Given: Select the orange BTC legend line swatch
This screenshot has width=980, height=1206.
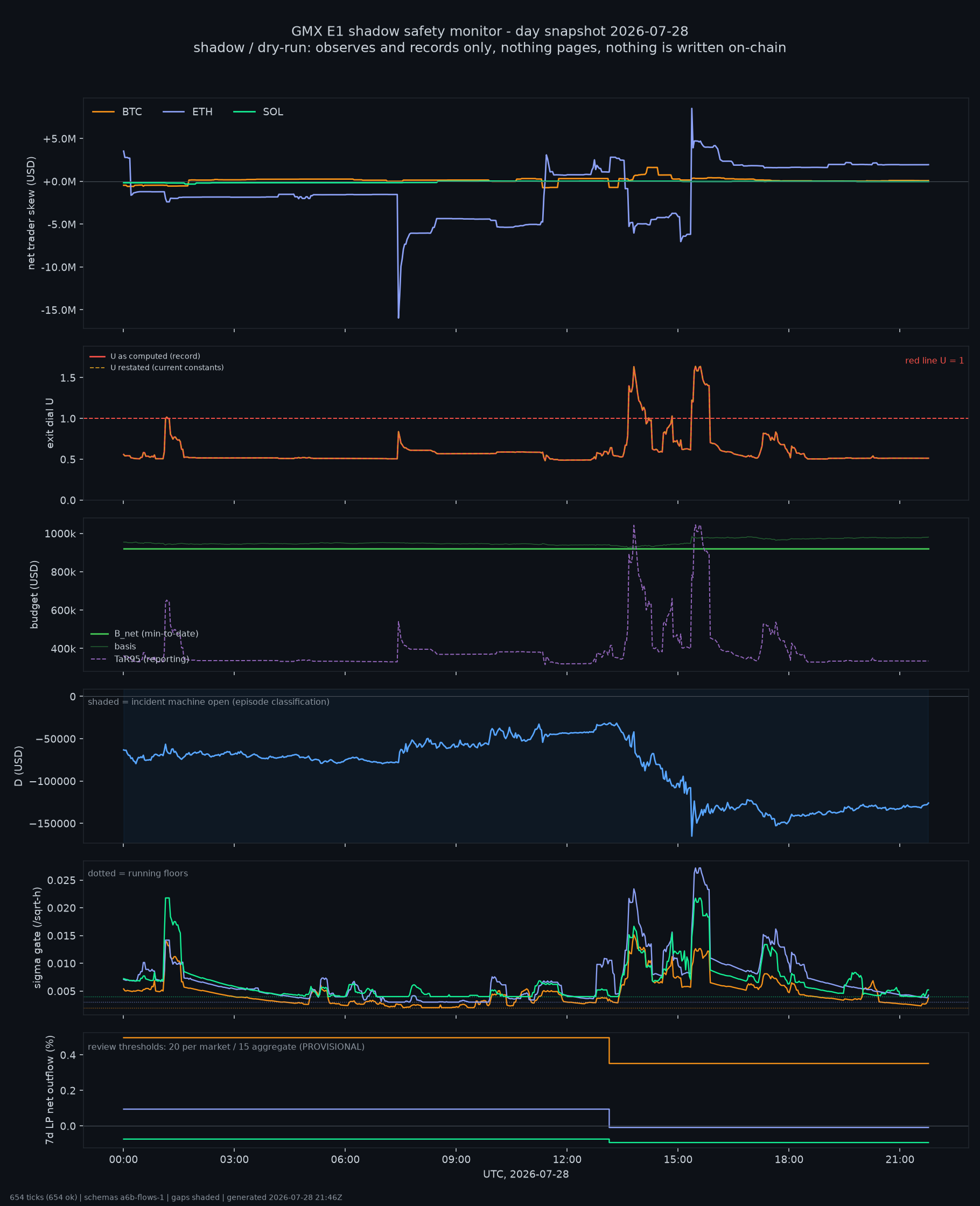Looking at the screenshot, I should point(103,112).
